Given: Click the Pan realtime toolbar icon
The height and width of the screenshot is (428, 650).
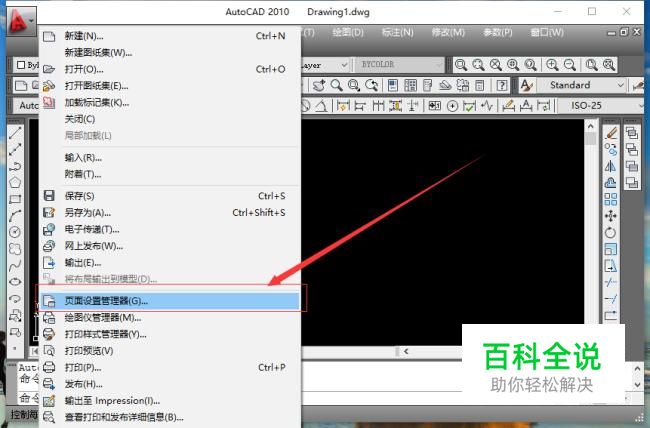Looking at the screenshot, I should click(x=318, y=85).
